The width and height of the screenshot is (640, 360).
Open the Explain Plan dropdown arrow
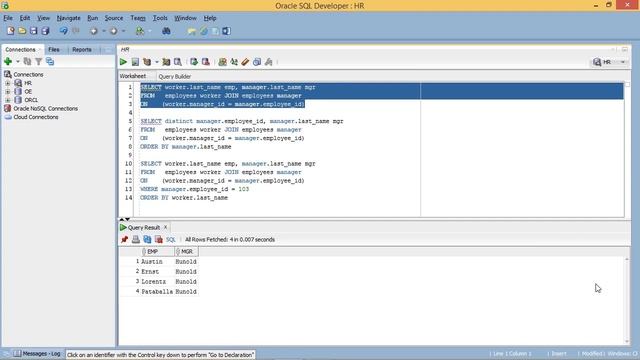pos(157,62)
